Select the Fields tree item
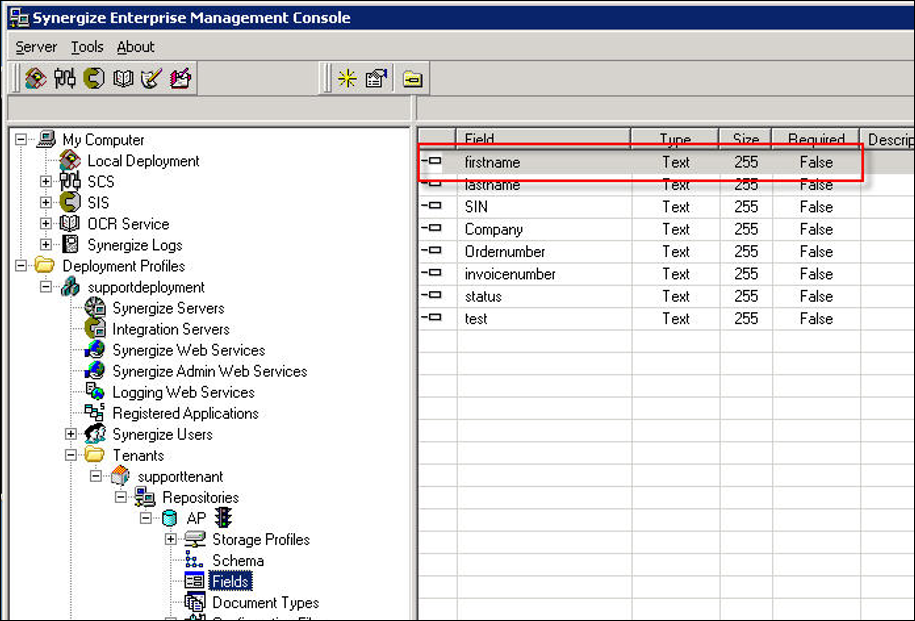 (x=231, y=581)
